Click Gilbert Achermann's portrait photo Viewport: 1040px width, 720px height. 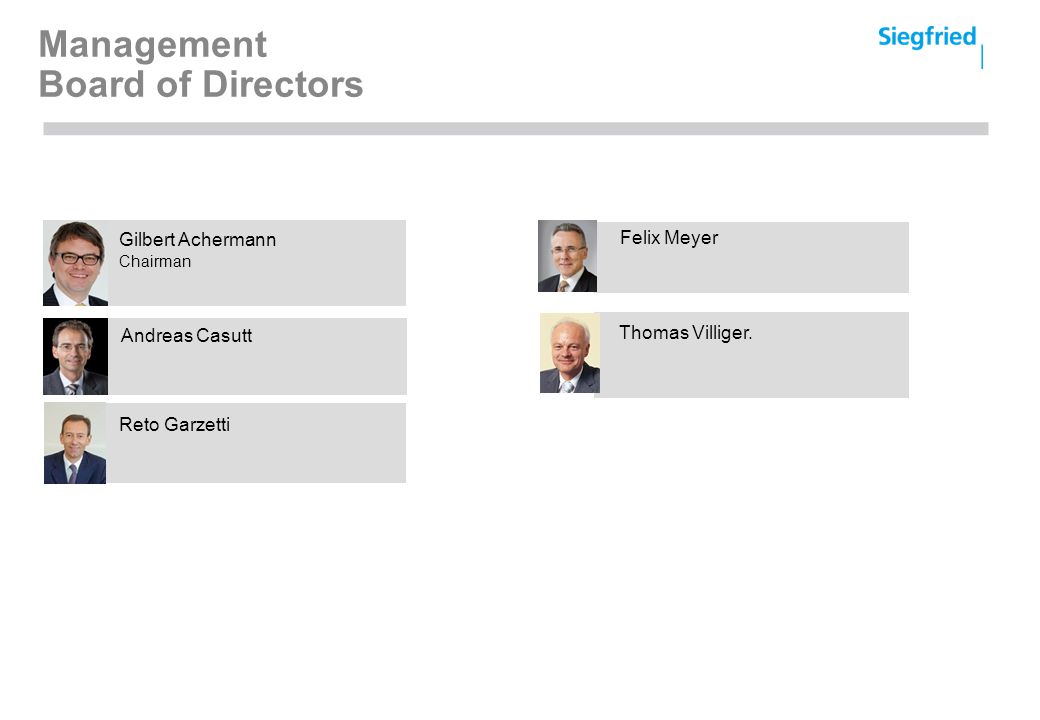tap(76, 263)
